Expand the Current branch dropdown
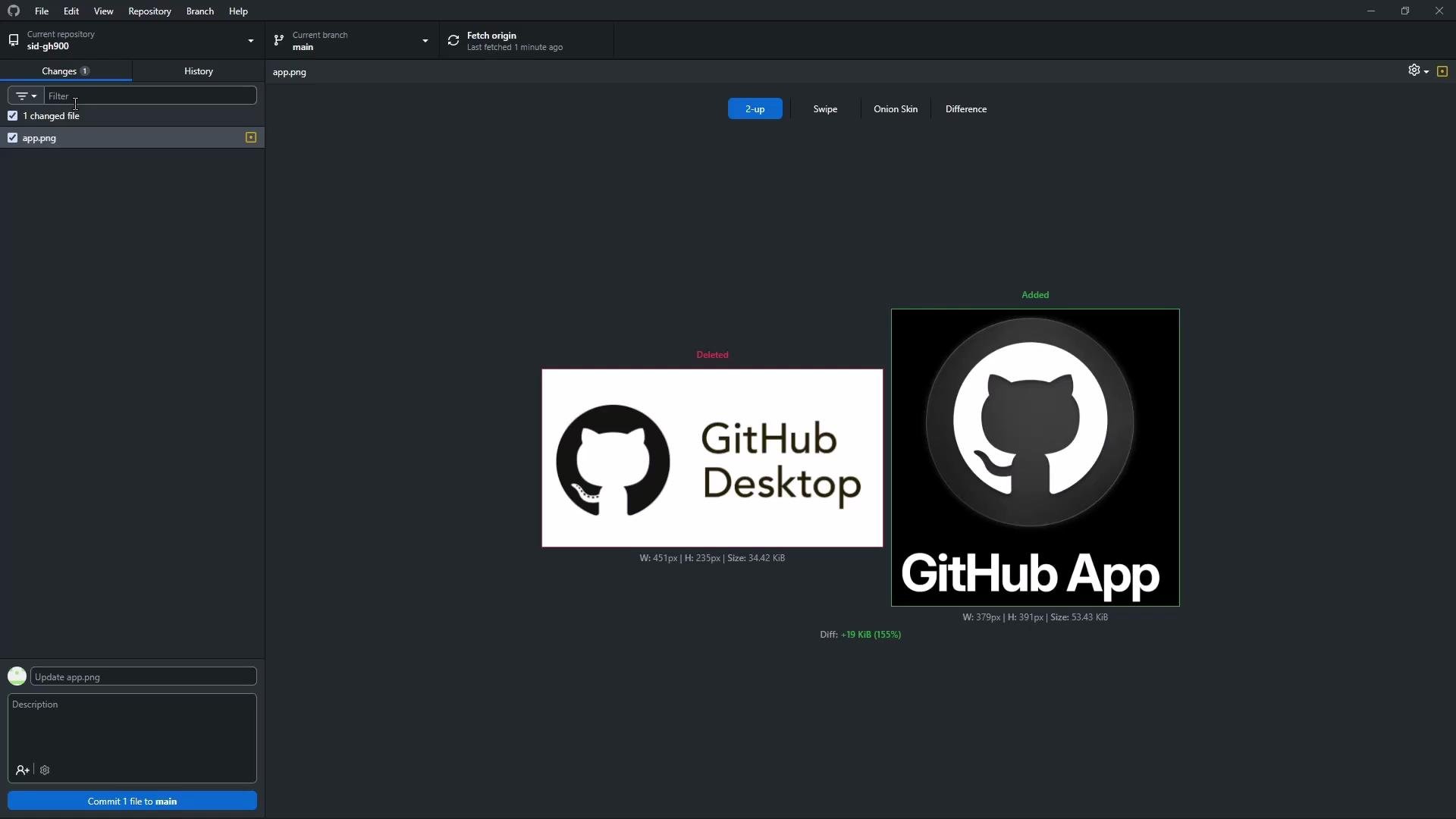Viewport: 1456px width, 819px height. point(352,40)
